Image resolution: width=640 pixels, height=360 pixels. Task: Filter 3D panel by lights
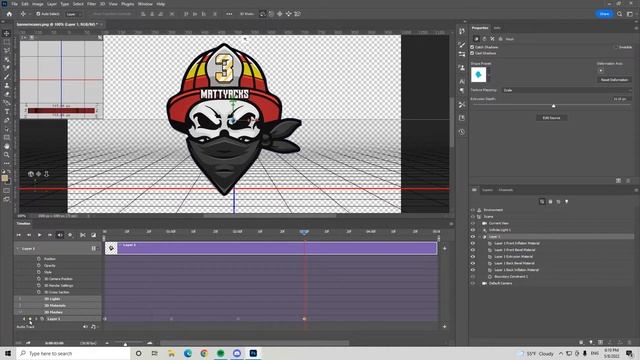(567, 202)
